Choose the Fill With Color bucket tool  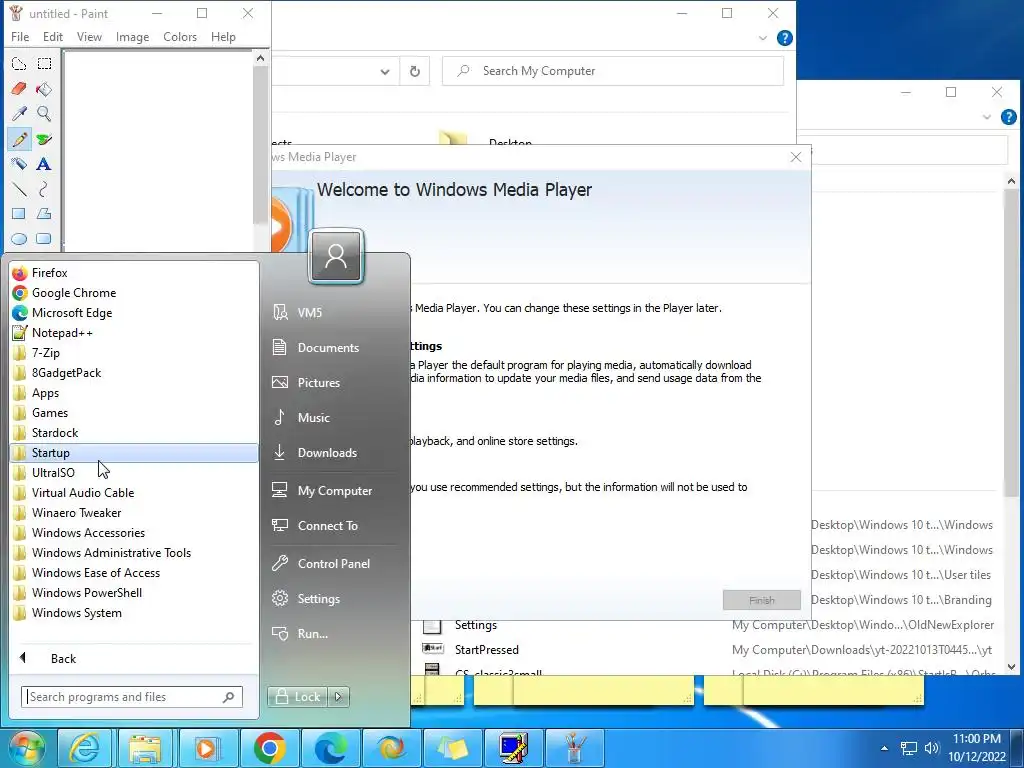point(44,89)
